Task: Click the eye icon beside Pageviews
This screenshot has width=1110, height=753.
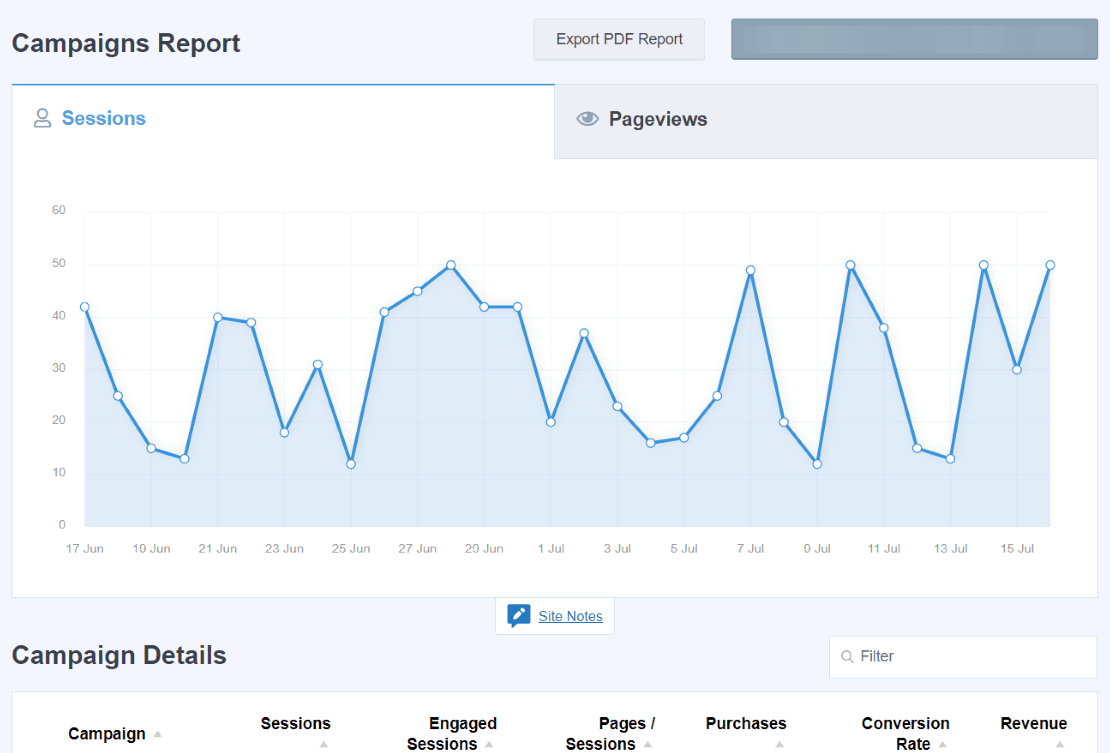Action: tap(587, 119)
